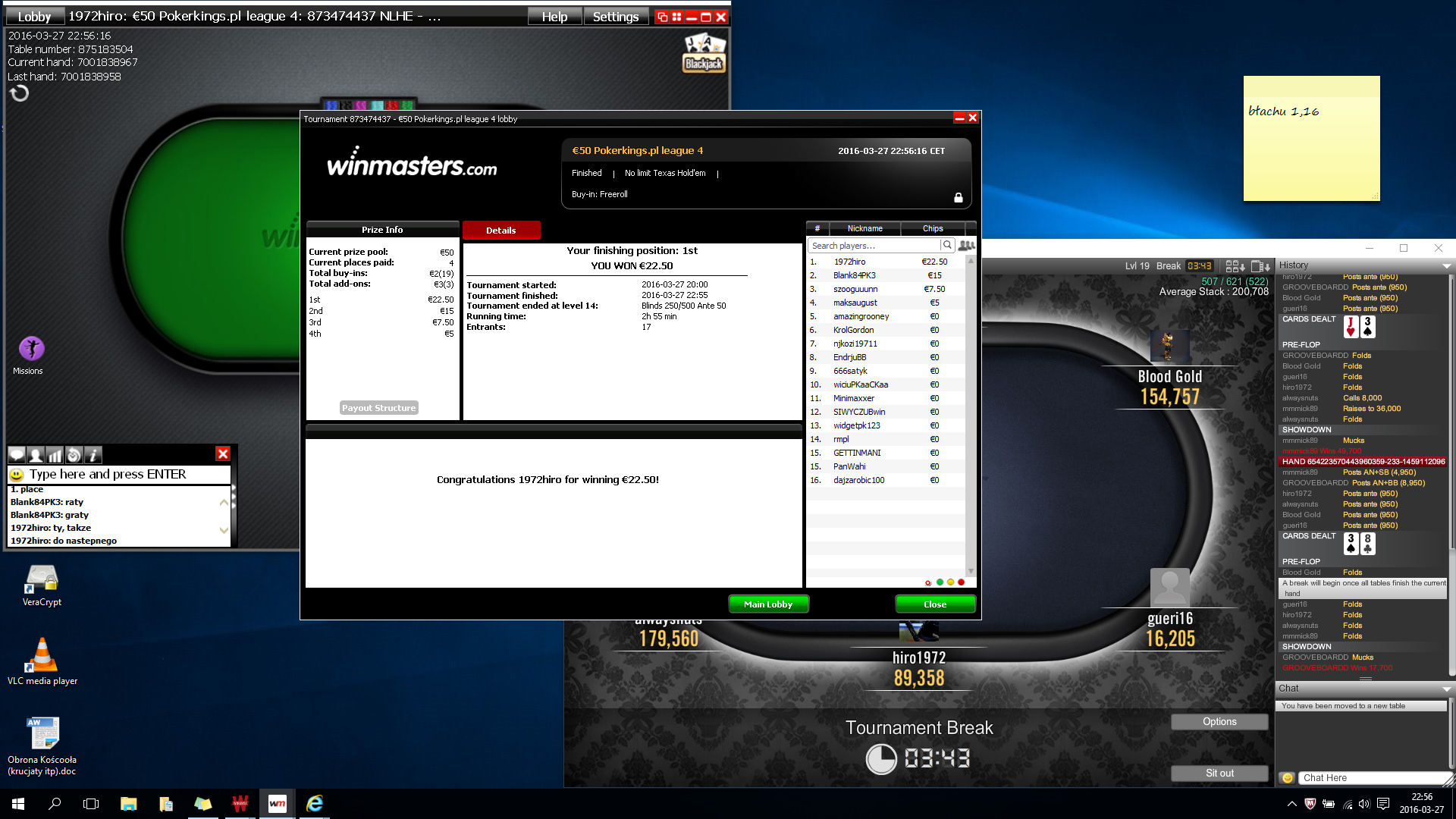Open the Settings menu

tap(616, 17)
